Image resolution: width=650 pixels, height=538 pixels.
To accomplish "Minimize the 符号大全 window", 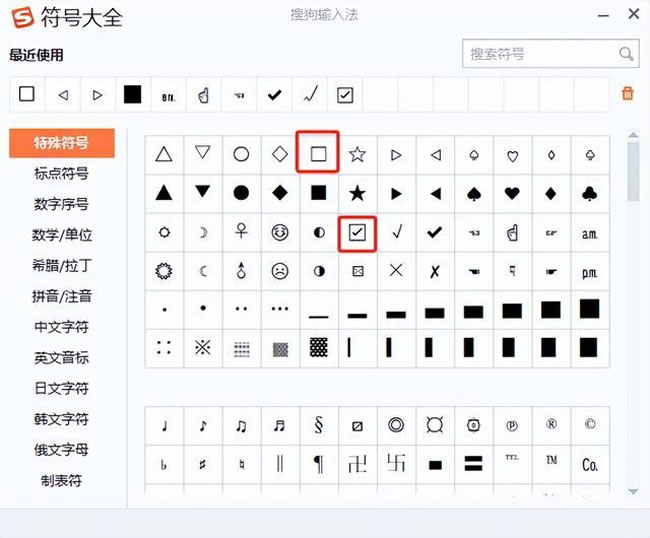I will [x=603, y=15].
